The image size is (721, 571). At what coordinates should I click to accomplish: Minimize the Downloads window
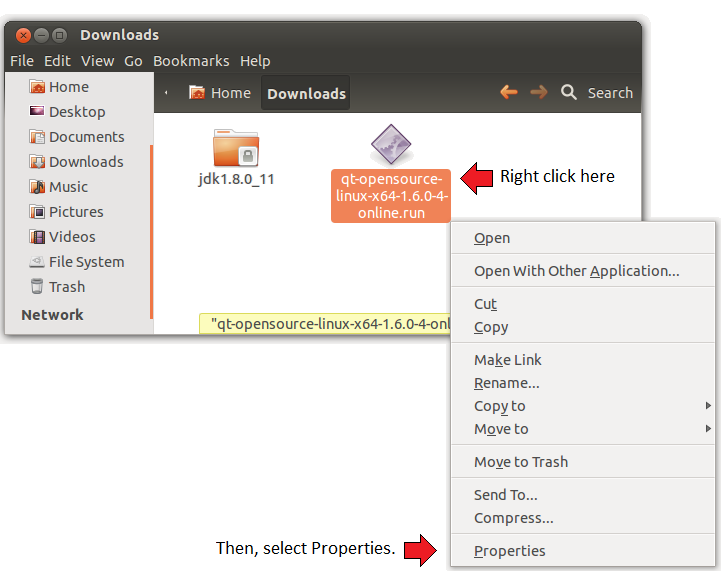click(x=41, y=35)
